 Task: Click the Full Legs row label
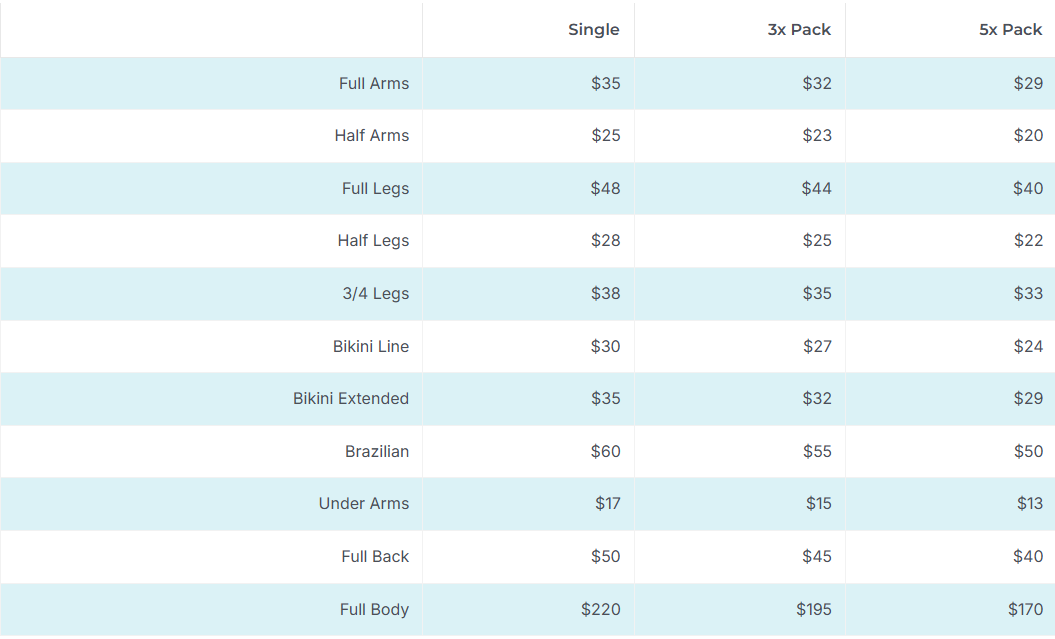[x=375, y=188]
